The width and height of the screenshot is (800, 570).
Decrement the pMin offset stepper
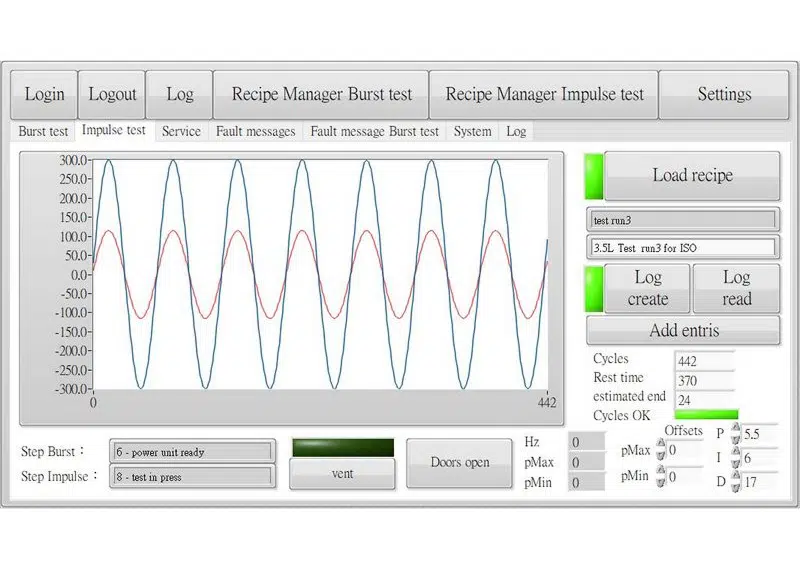click(x=660, y=483)
